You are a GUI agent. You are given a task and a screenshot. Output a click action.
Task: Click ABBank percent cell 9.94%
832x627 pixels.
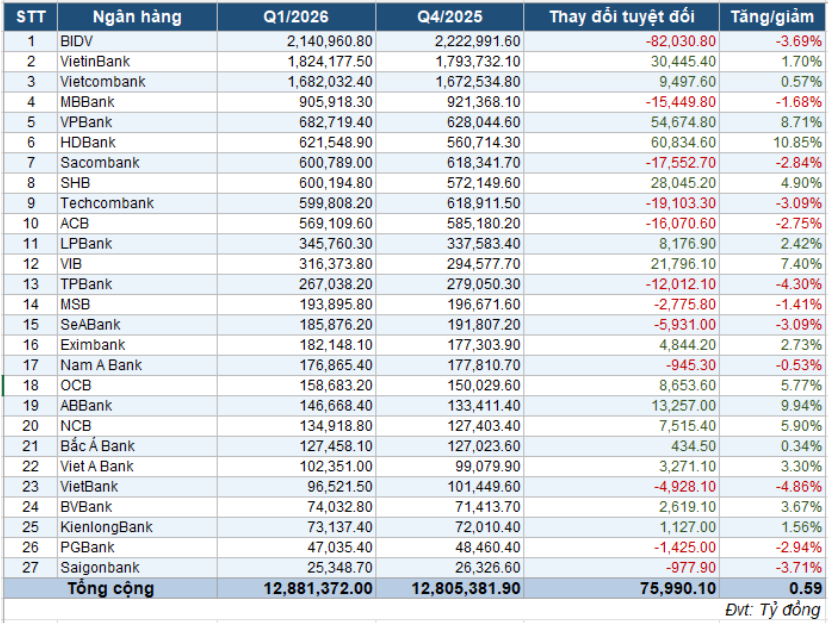pos(772,406)
